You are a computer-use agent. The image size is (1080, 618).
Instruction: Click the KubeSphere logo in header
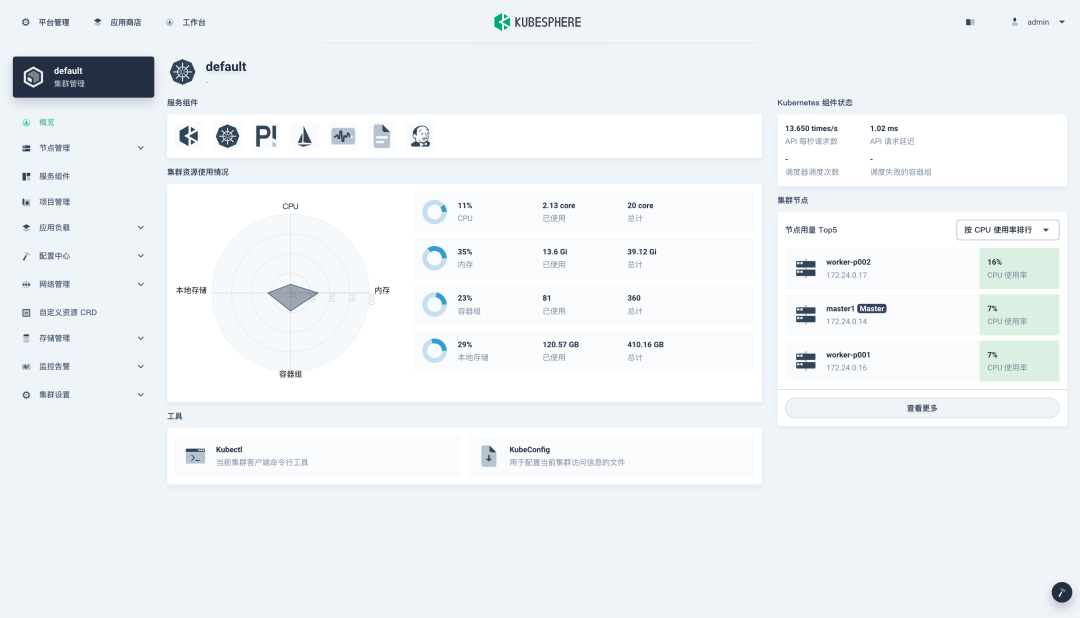pyautogui.click(x=537, y=22)
